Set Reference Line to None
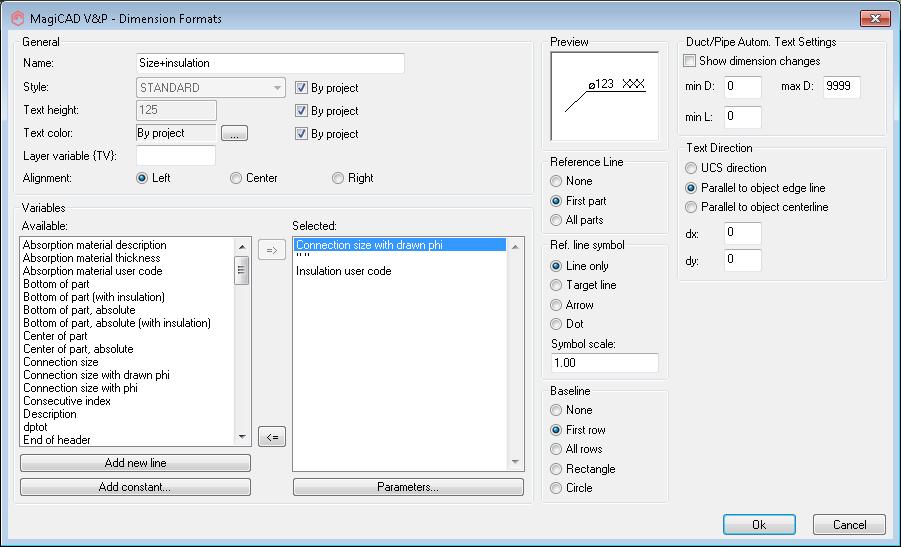 [x=556, y=181]
